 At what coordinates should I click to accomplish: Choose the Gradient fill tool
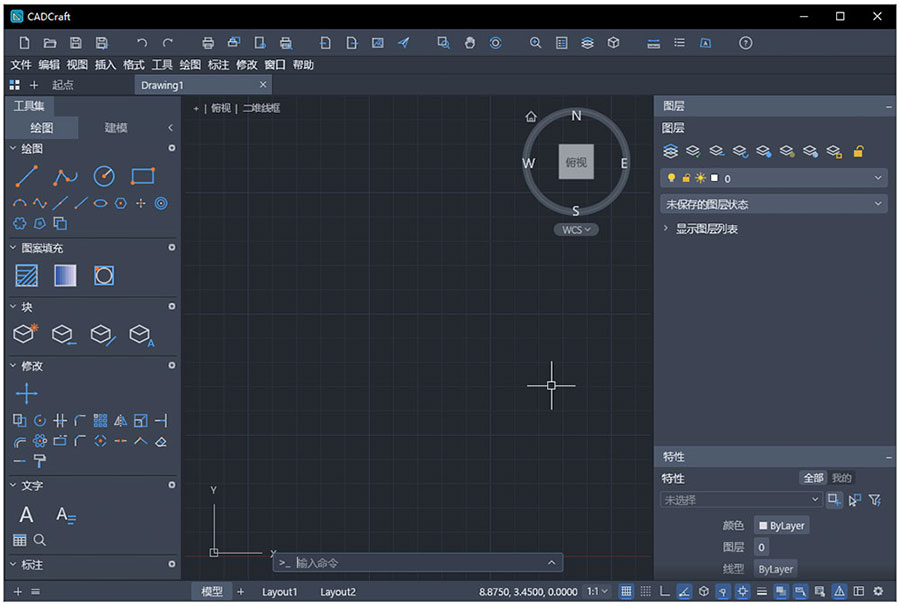[x=65, y=275]
